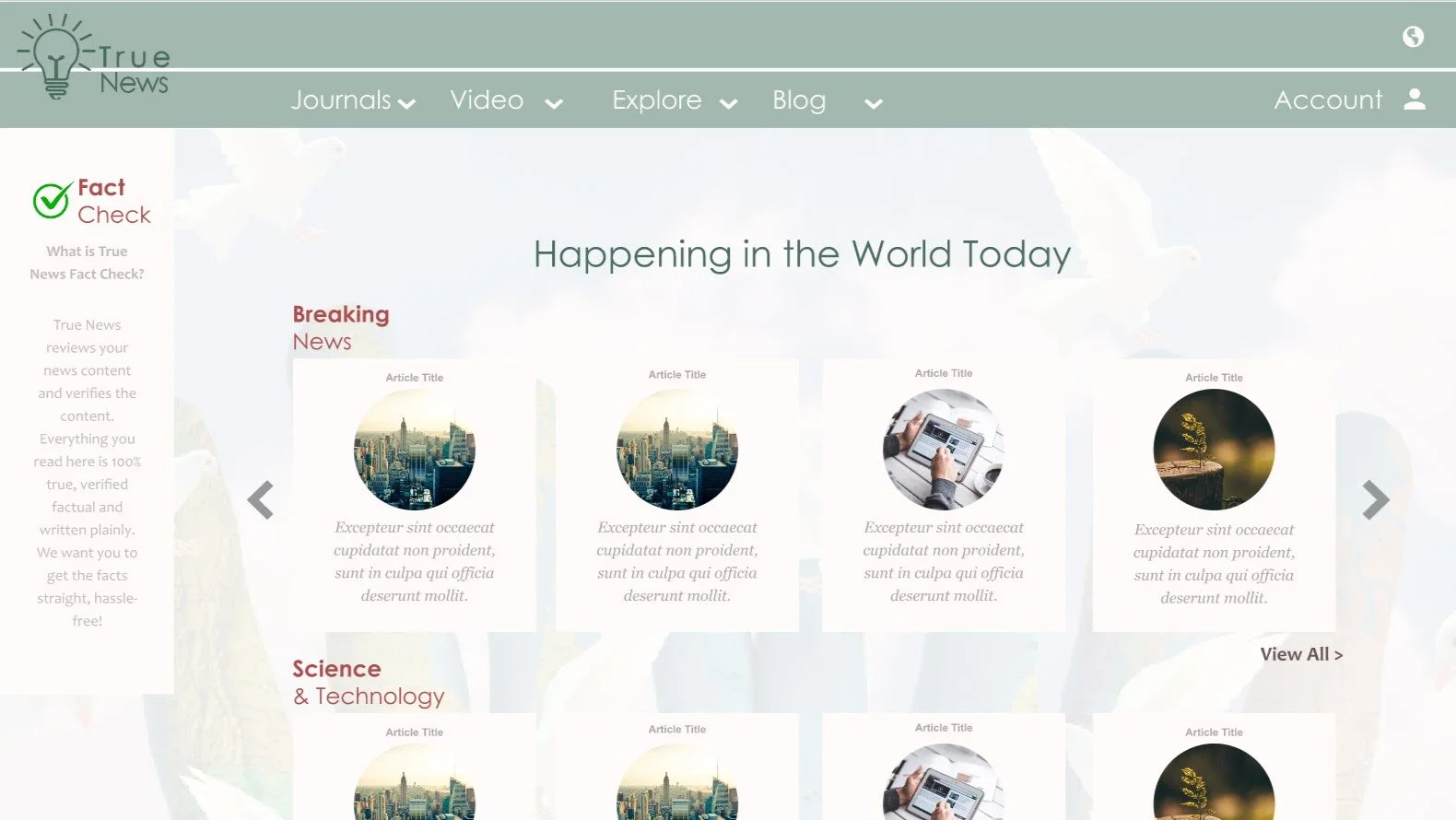1456x820 pixels.
Task: Click Article Title on first Breaking News card
Action: pyautogui.click(x=415, y=378)
